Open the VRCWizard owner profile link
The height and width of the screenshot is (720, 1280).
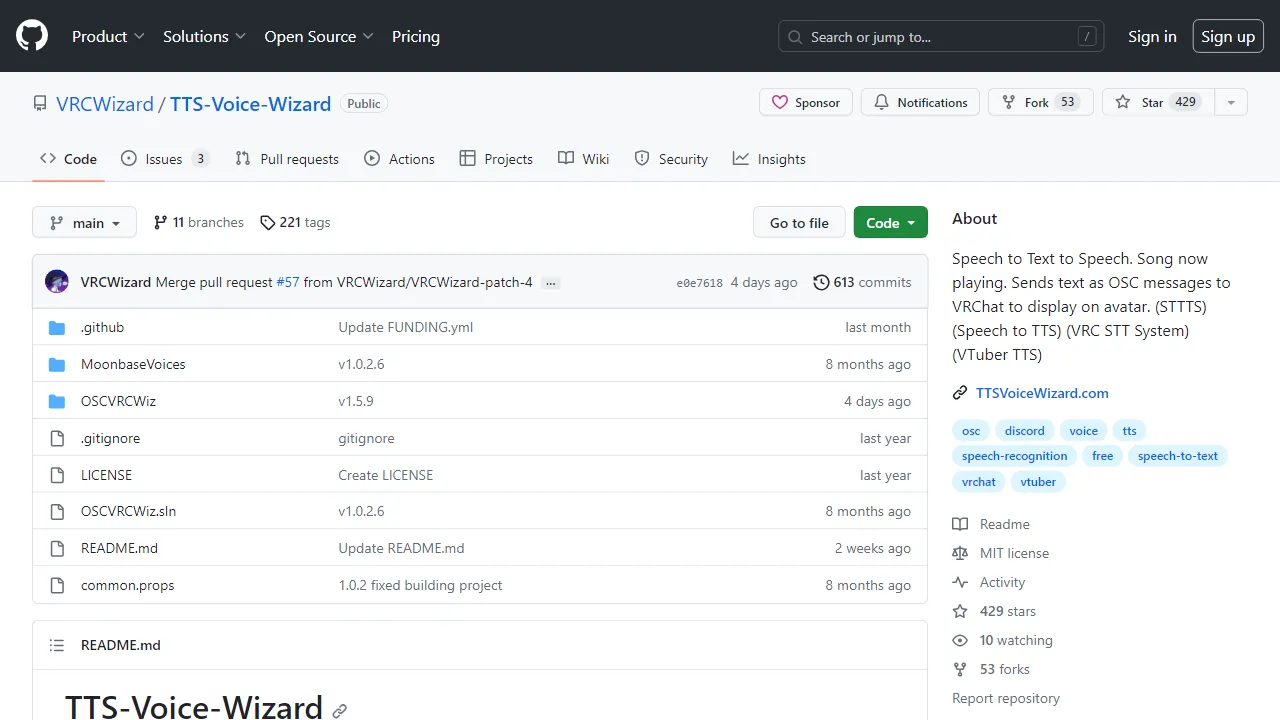pos(105,104)
